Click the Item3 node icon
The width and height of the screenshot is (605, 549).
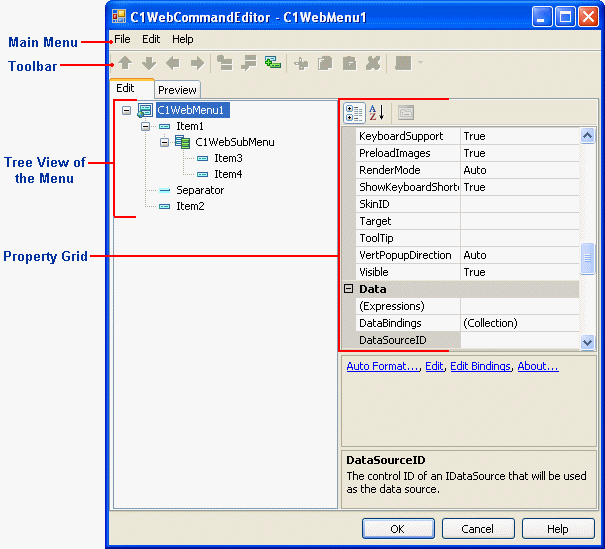pyautogui.click(x=203, y=159)
